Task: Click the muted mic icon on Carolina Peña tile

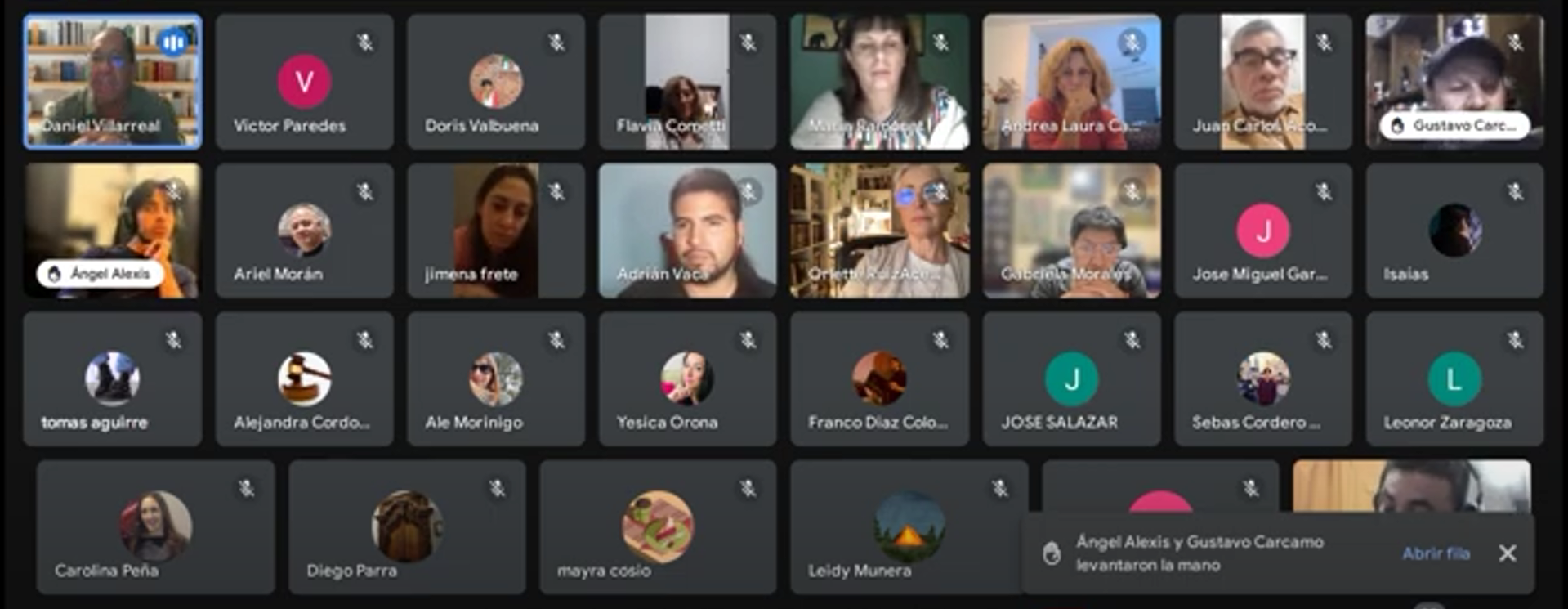Action: (246, 489)
